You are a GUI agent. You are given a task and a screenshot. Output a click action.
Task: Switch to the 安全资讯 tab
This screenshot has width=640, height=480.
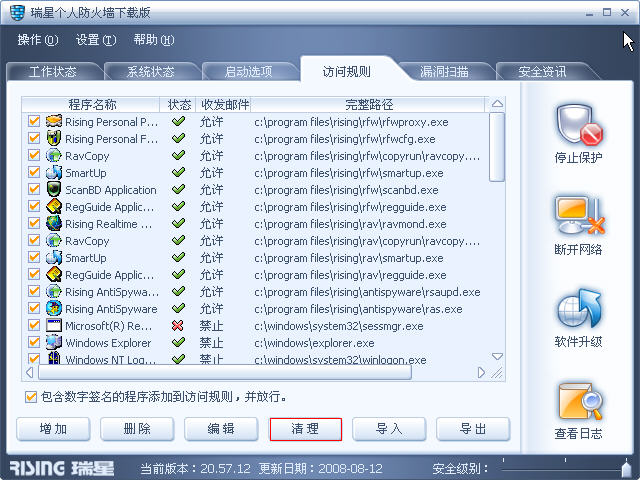(542, 72)
